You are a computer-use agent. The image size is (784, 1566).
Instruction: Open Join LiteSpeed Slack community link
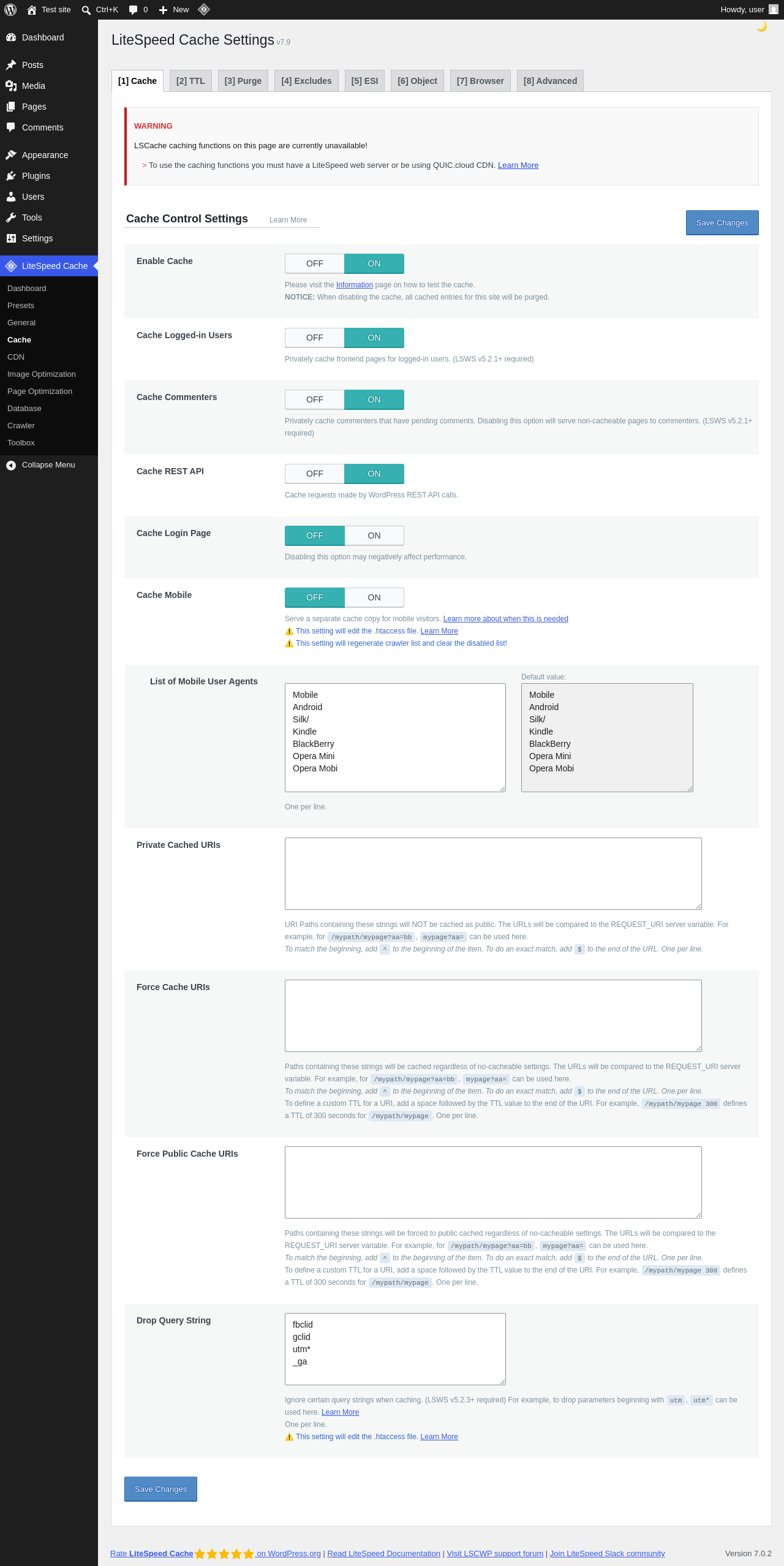click(608, 1554)
